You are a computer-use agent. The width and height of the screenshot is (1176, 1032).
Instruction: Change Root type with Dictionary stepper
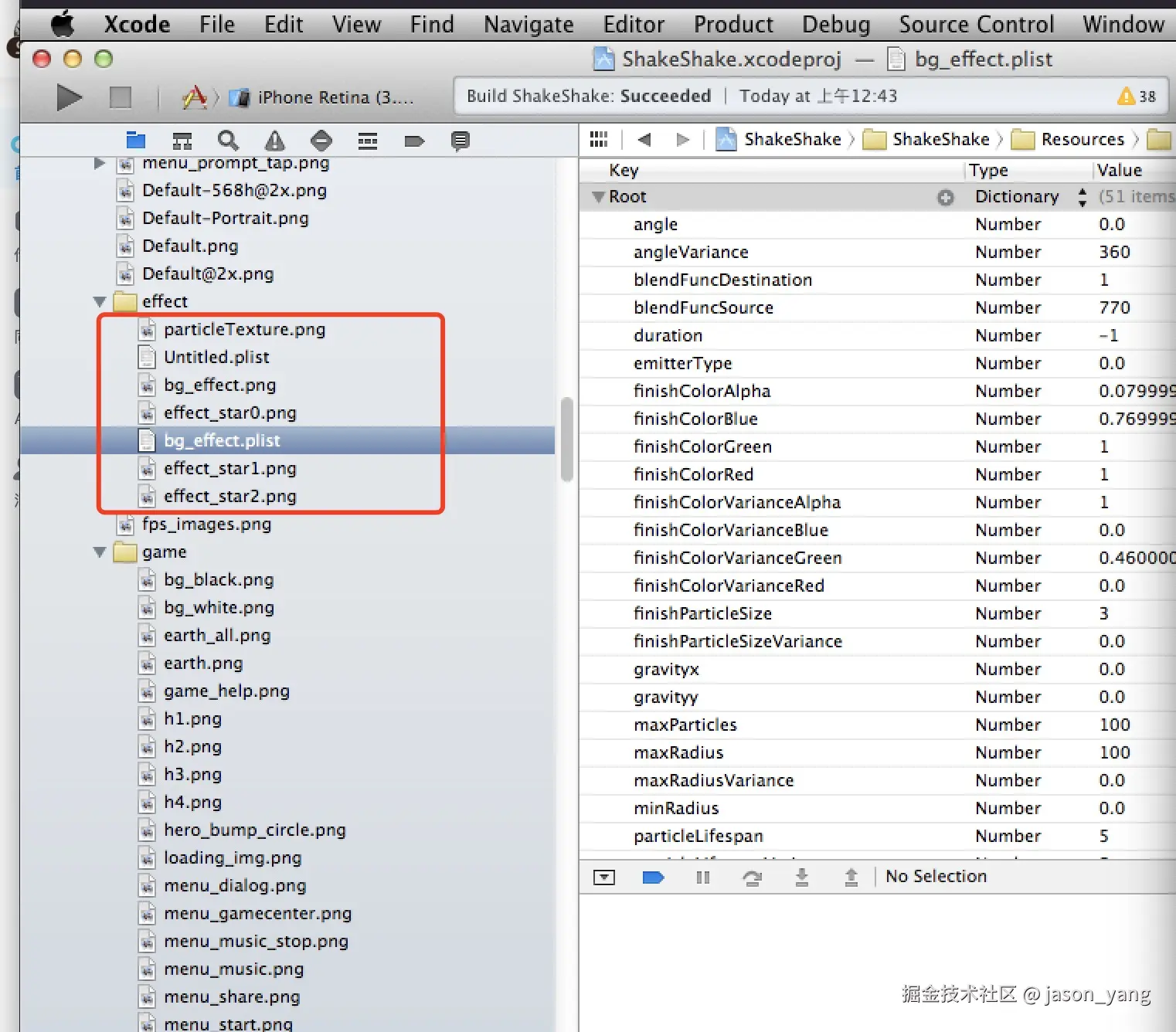point(1083,197)
